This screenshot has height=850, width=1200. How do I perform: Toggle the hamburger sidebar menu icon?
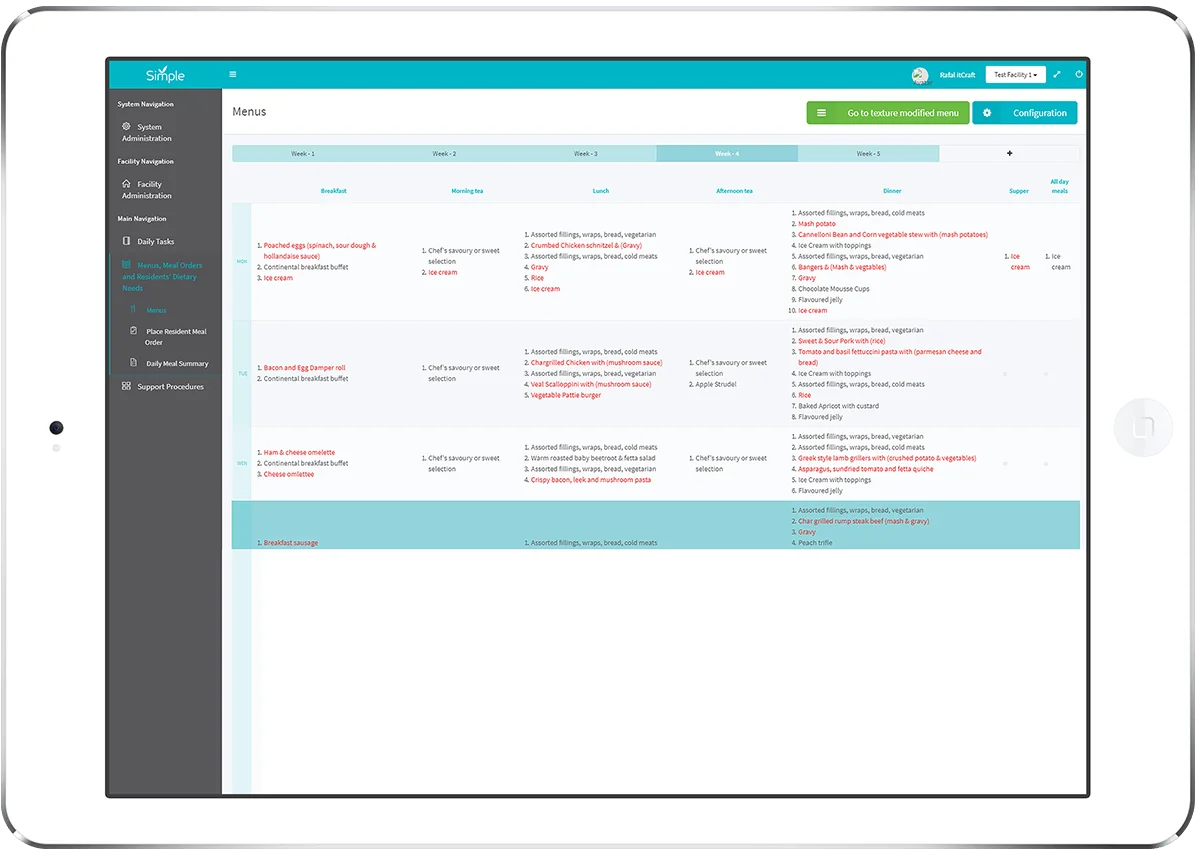click(x=233, y=74)
